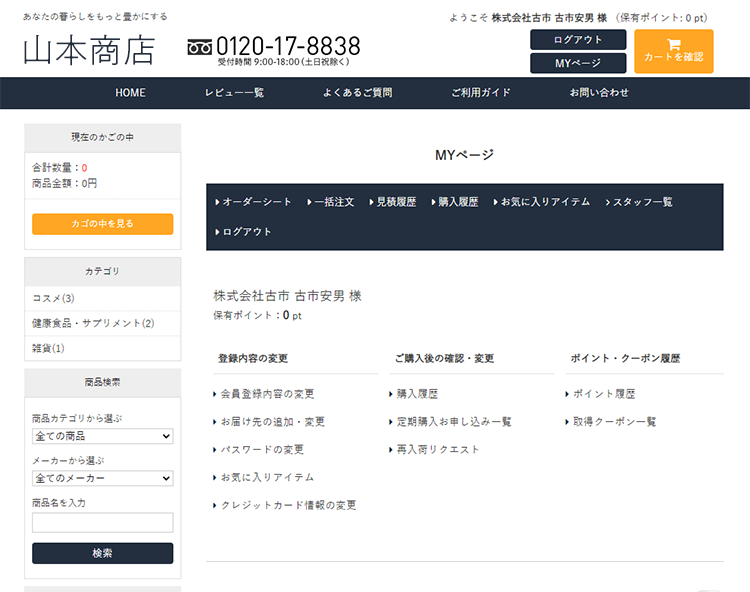Open オーダーシート in MY page menu

256,202
